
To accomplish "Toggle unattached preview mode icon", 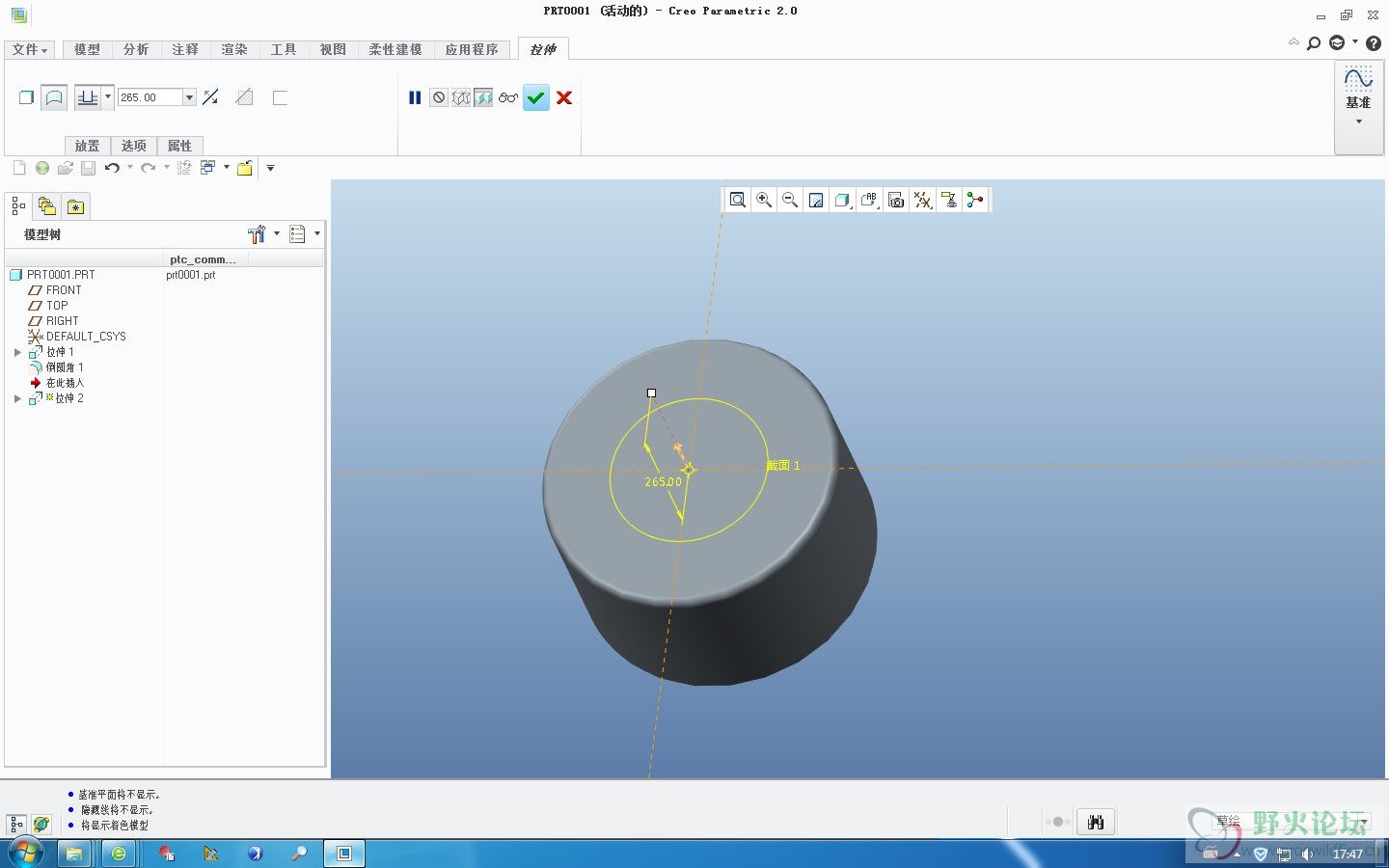I will click(x=461, y=97).
